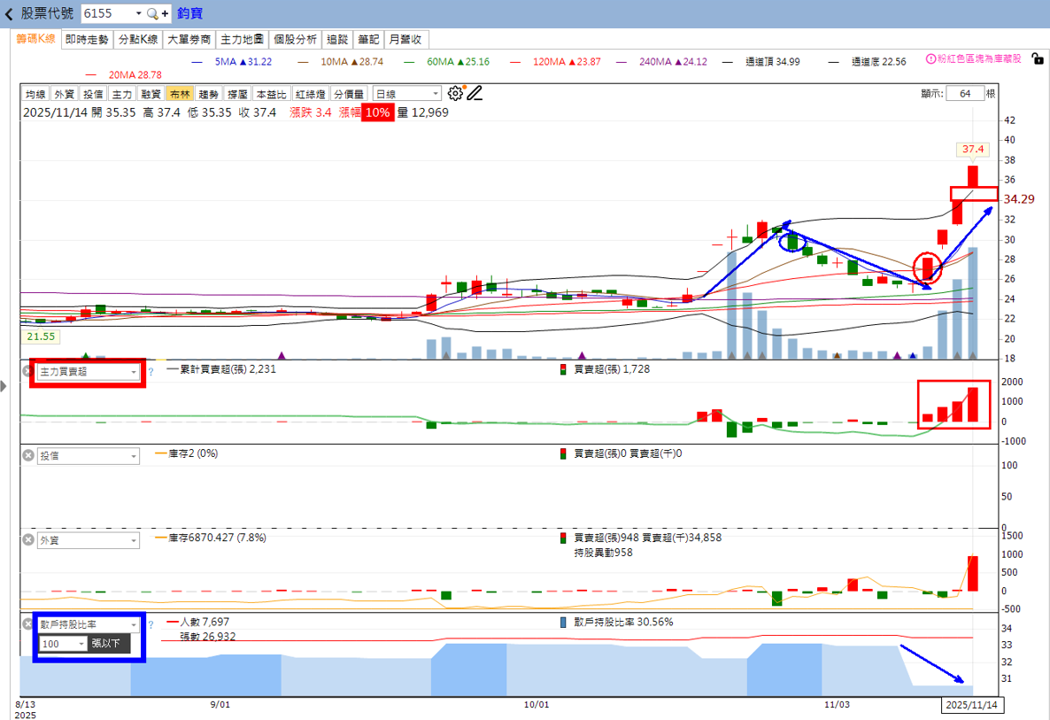1050x720 pixels.
Task: Close the 投信 sub-chart panel
Action: tap(28, 455)
